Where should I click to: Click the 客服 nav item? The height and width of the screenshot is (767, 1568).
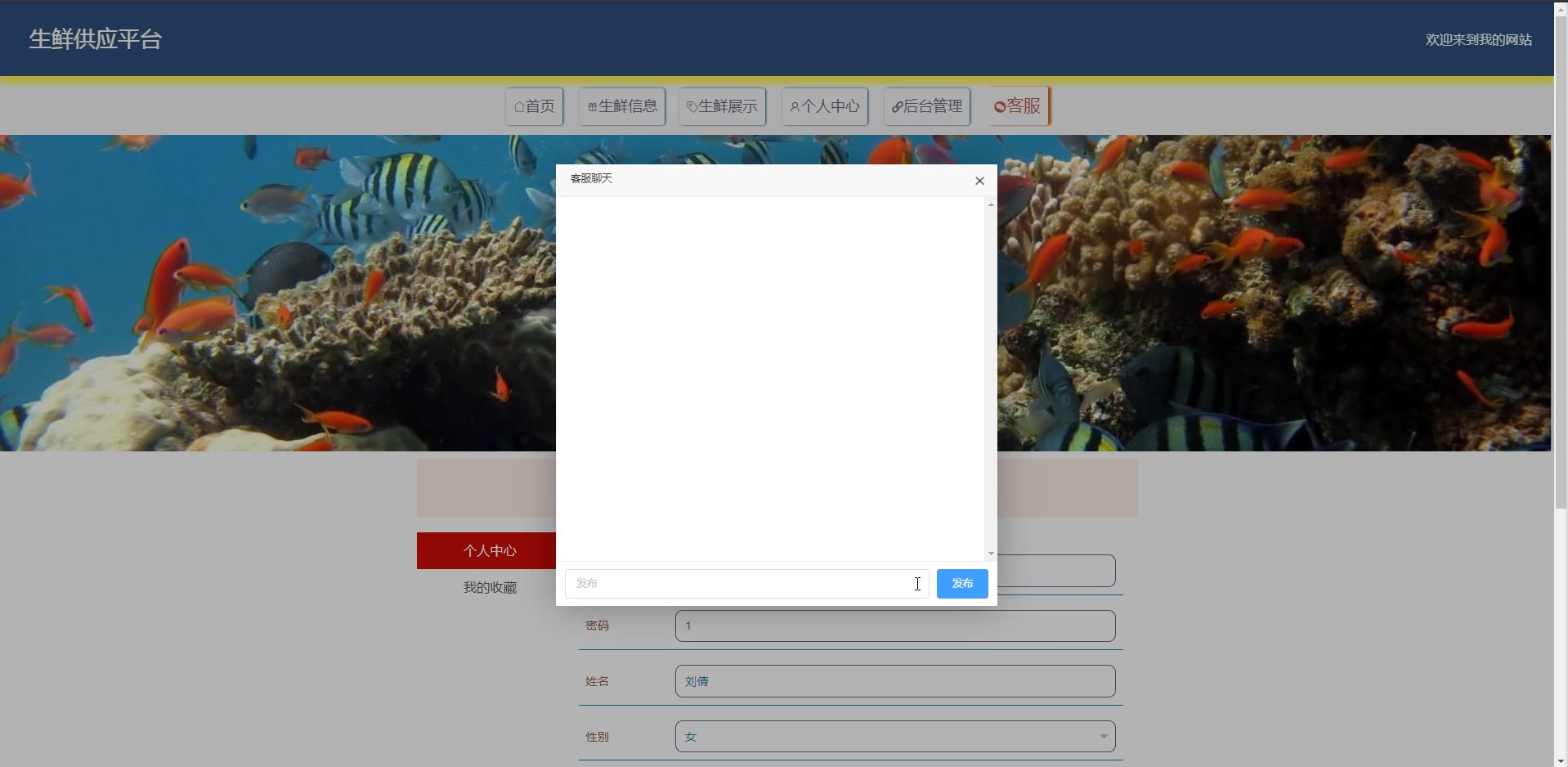click(1019, 106)
